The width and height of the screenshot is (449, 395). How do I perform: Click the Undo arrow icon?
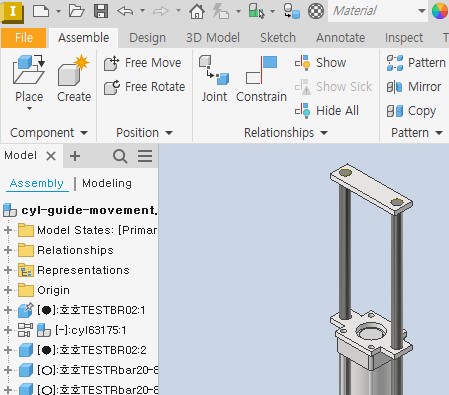click(125, 11)
